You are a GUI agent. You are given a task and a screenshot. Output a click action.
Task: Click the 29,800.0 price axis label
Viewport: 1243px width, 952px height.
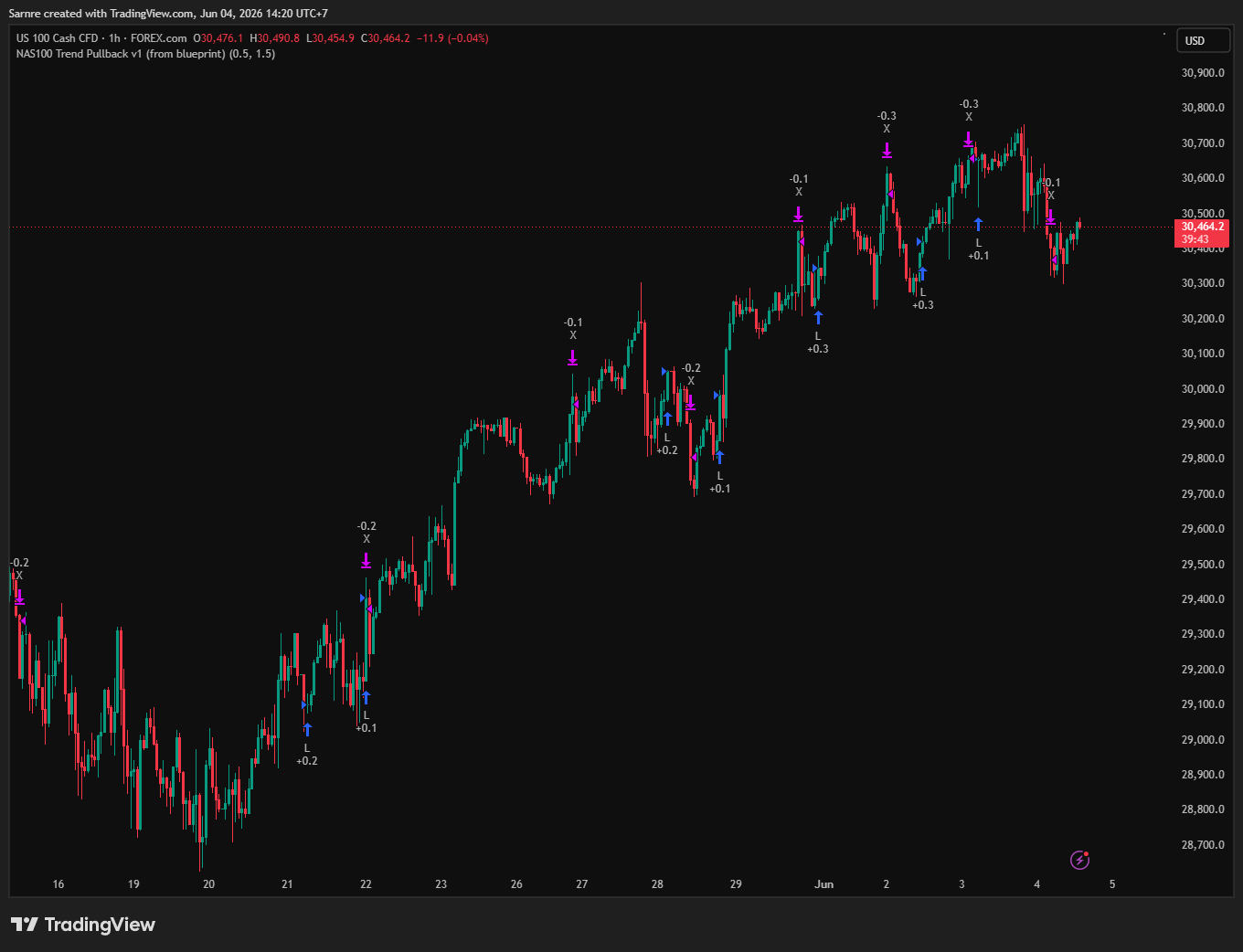[1203, 459]
